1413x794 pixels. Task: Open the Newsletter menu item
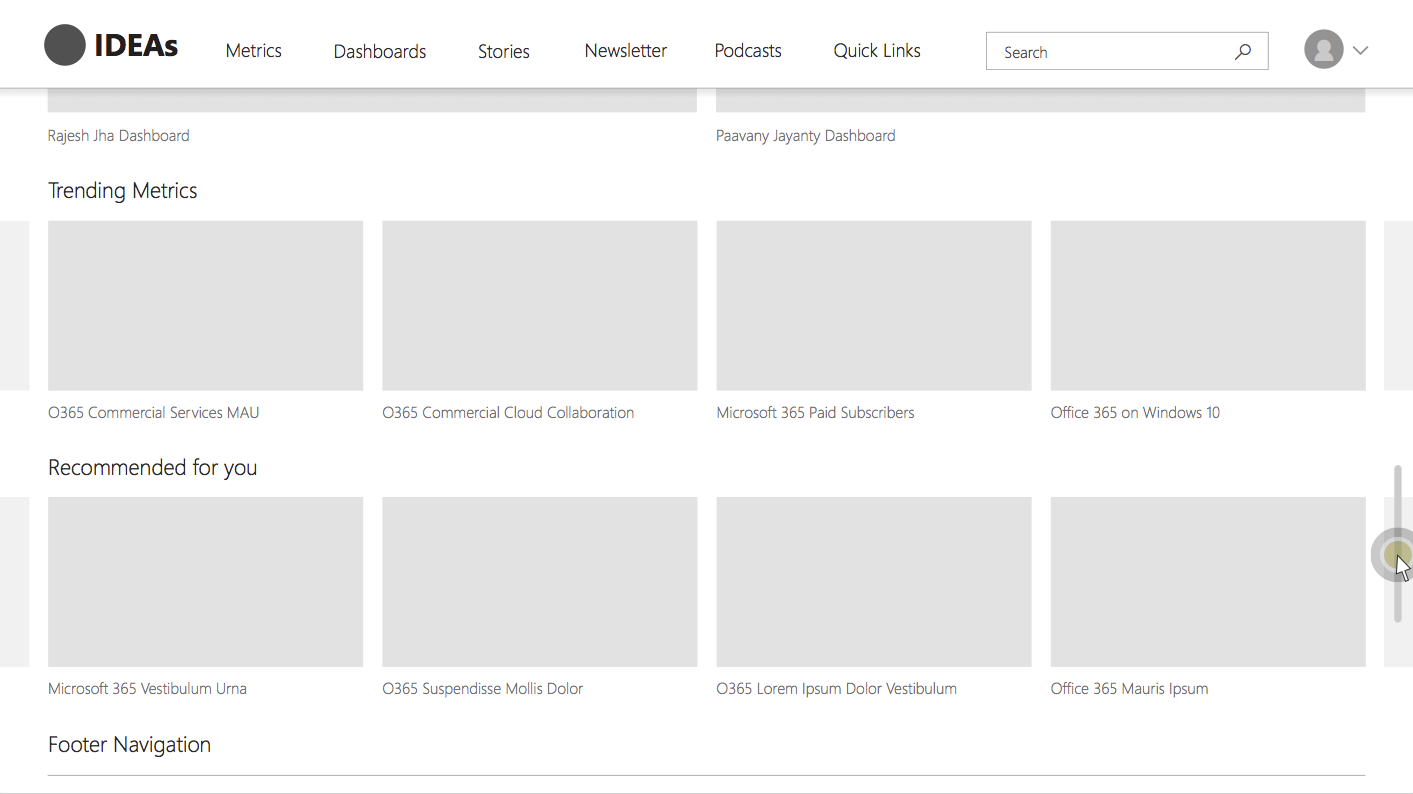point(626,51)
